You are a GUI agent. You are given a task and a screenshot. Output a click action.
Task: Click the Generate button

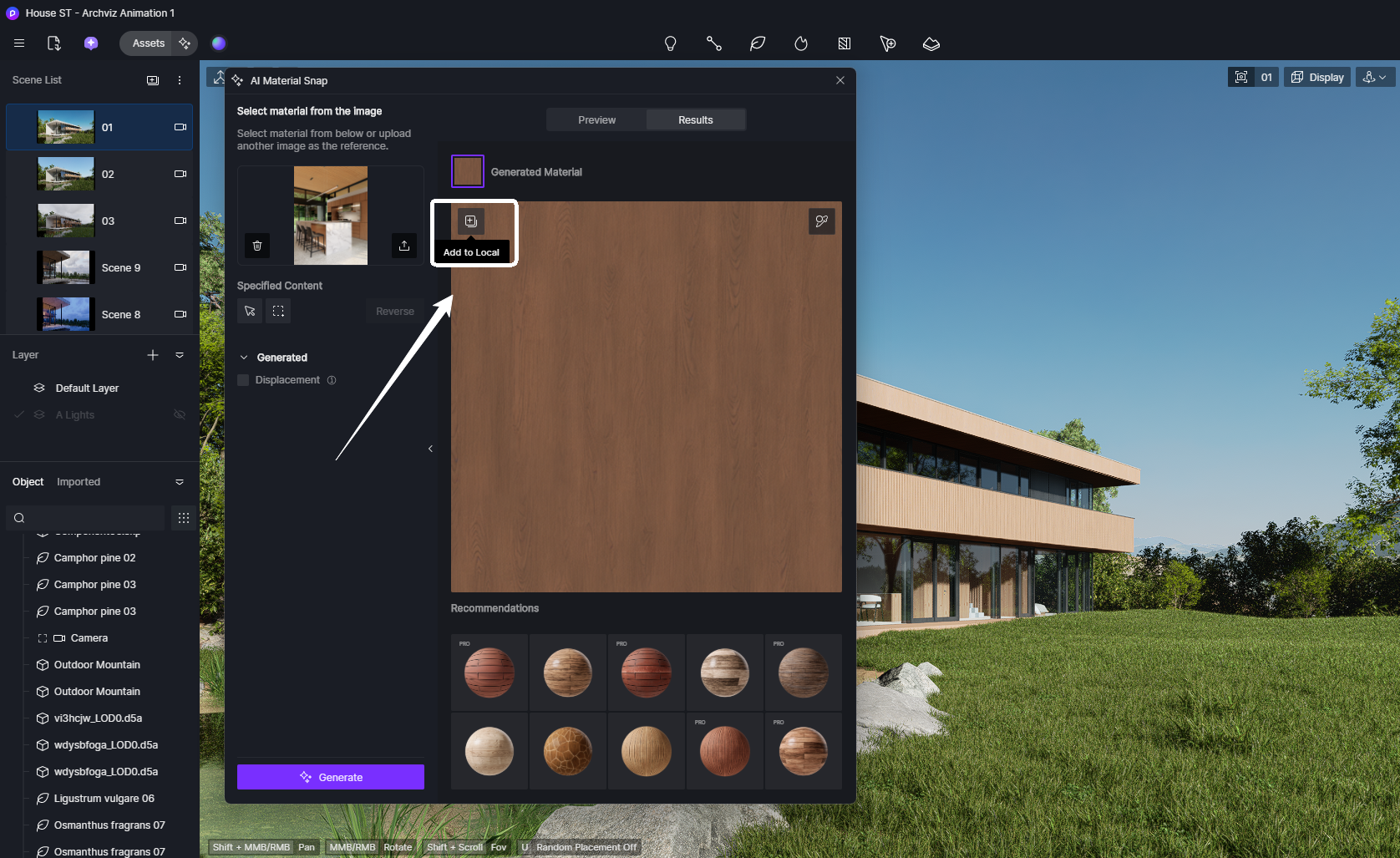tap(331, 777)
